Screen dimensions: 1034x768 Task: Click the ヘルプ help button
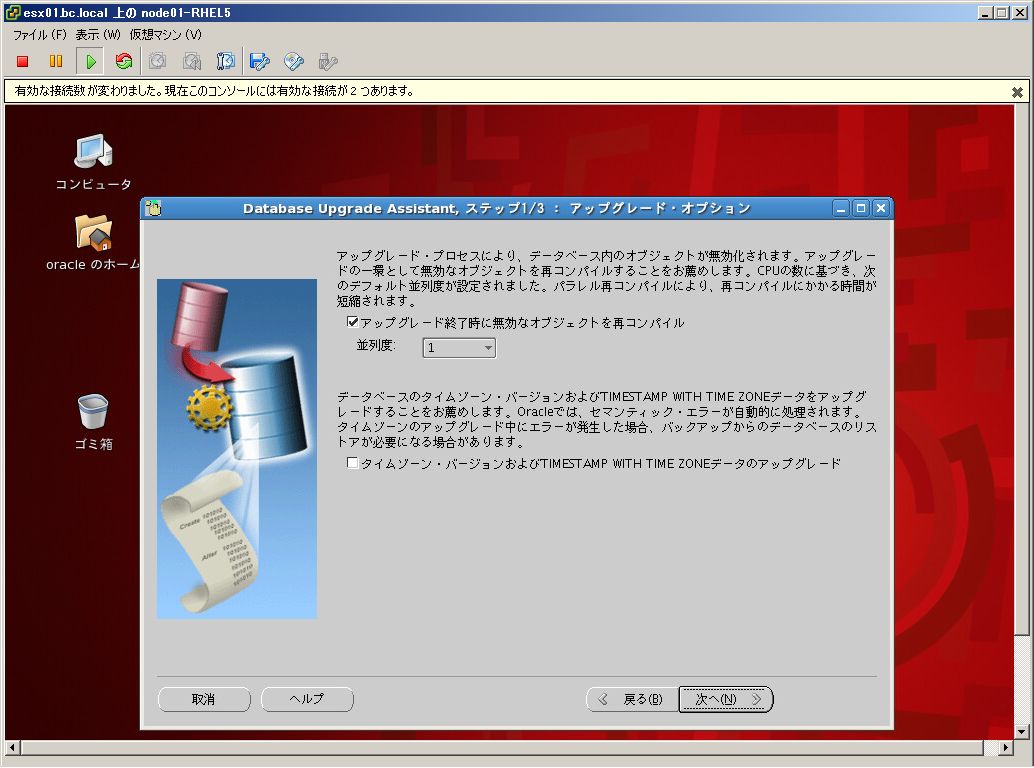pyautogui.click(x=307, y=699)
